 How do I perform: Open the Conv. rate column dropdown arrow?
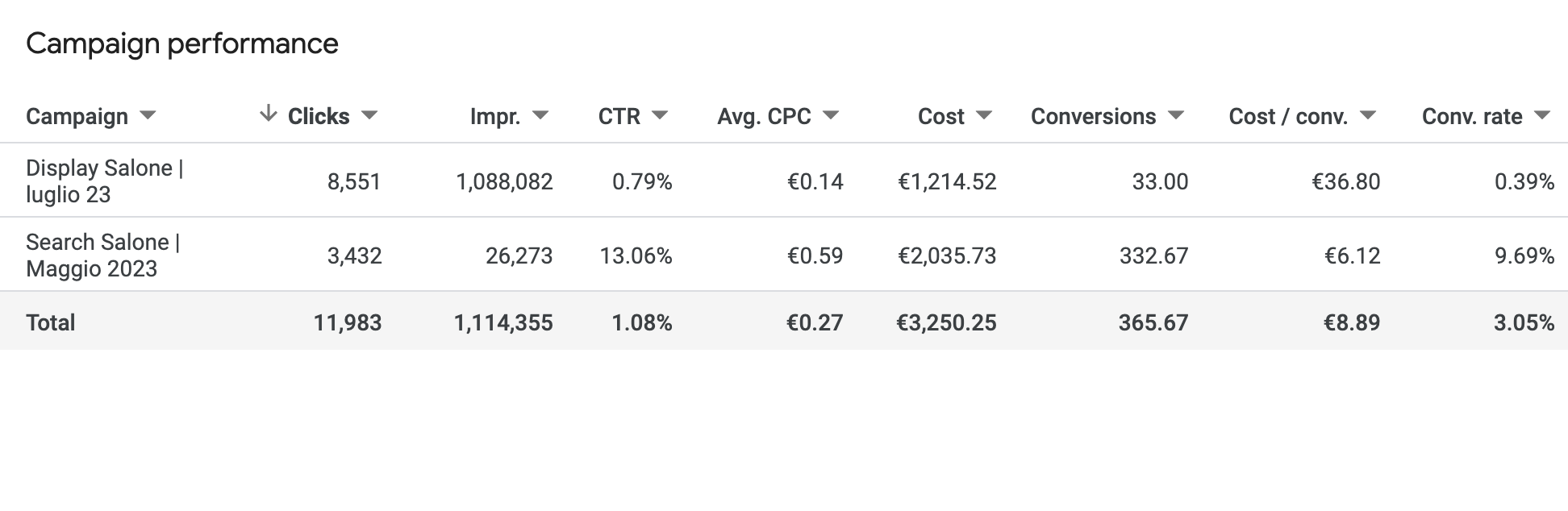(1542, 115)
